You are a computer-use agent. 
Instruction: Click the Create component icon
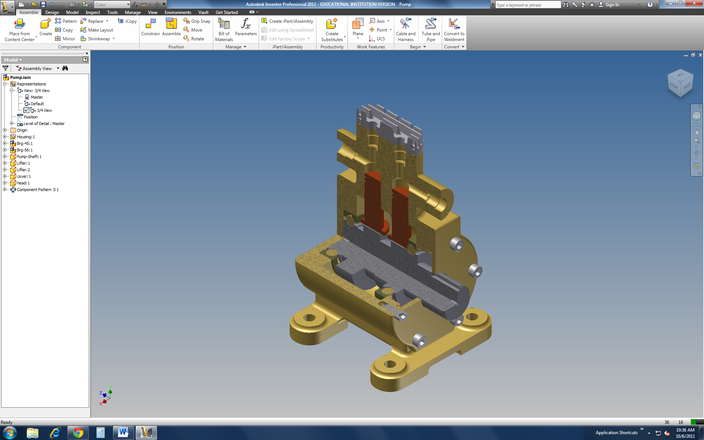45,24
